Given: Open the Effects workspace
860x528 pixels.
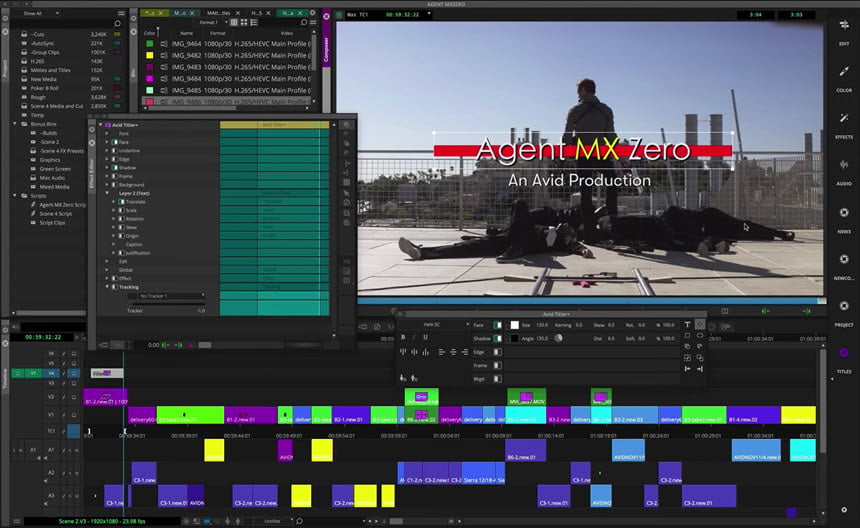Looking at the screenshot, I should 843,119.
